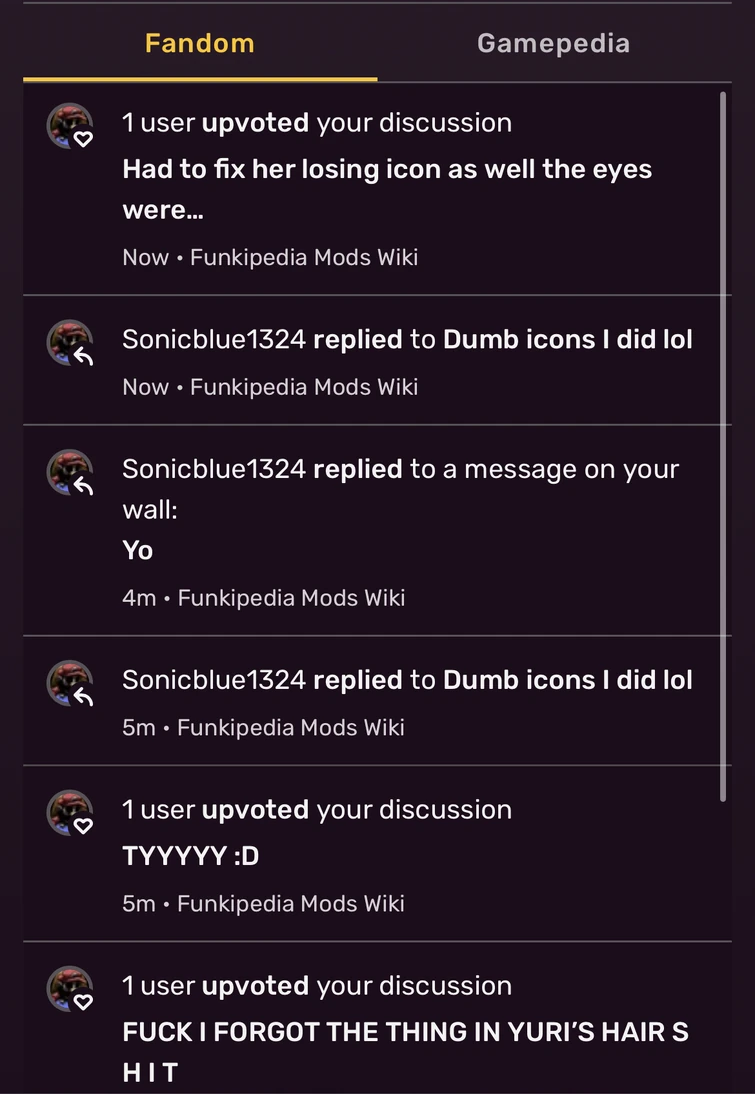This screenshot has width=755, height=1094.
Task: Click avatar beside 'TYYYYY :D' notification
Action: click(x=70, y=813)
